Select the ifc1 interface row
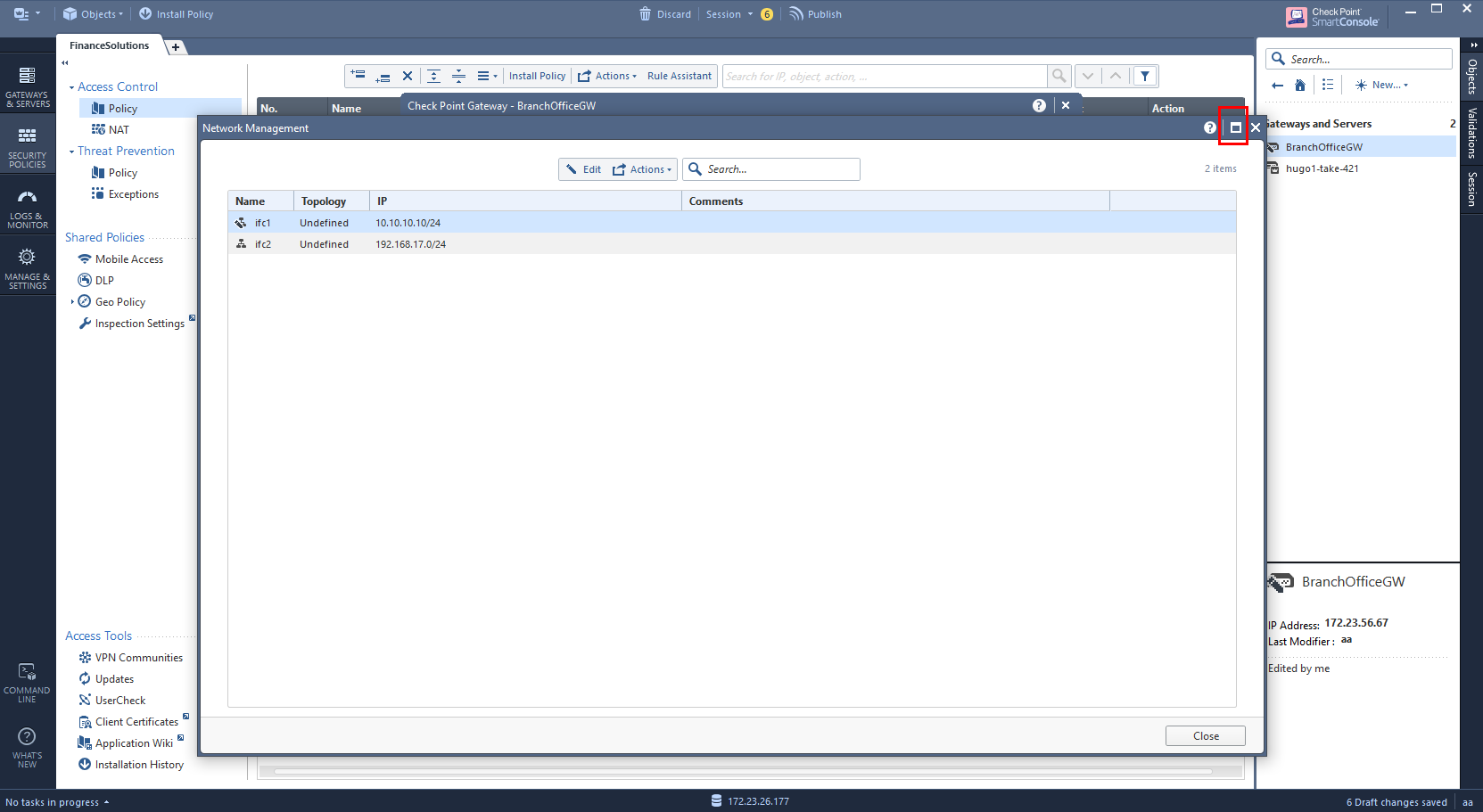The image size is (1483, 812). [731, 223]
